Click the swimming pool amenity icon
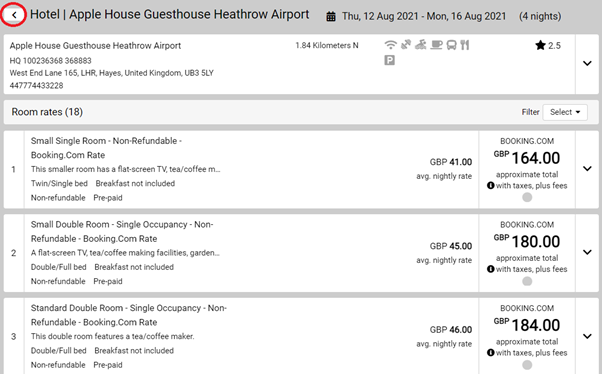 pyautogui.click(x=421, y=45)
